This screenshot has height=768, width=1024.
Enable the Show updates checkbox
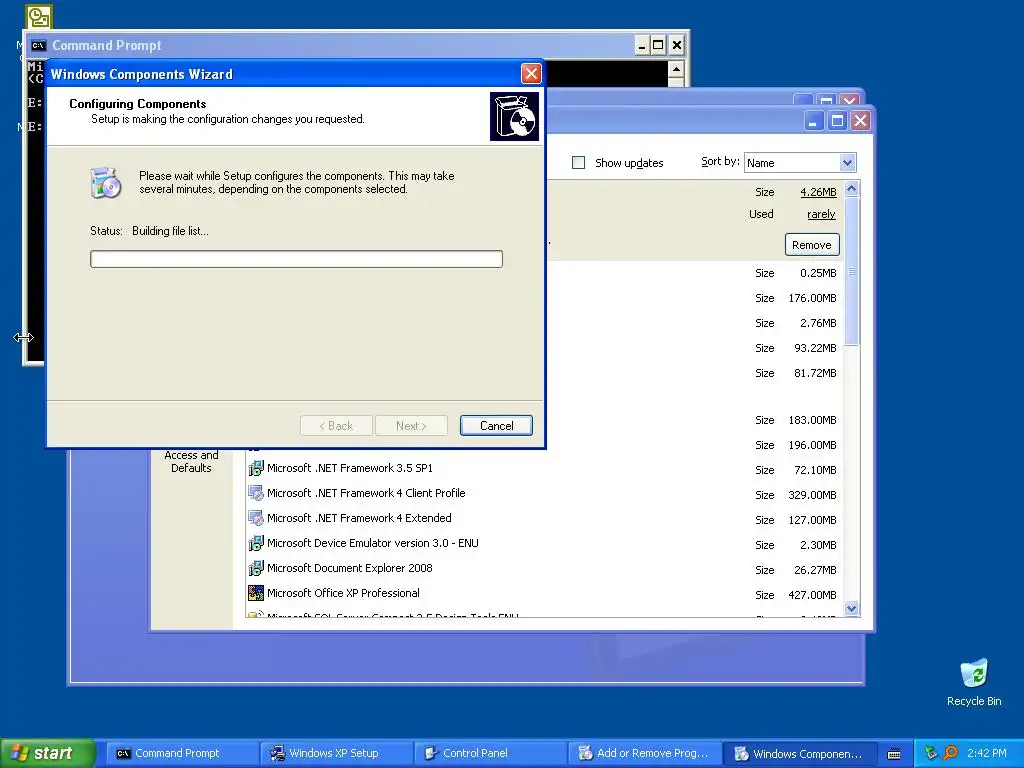tap(579, 163)
